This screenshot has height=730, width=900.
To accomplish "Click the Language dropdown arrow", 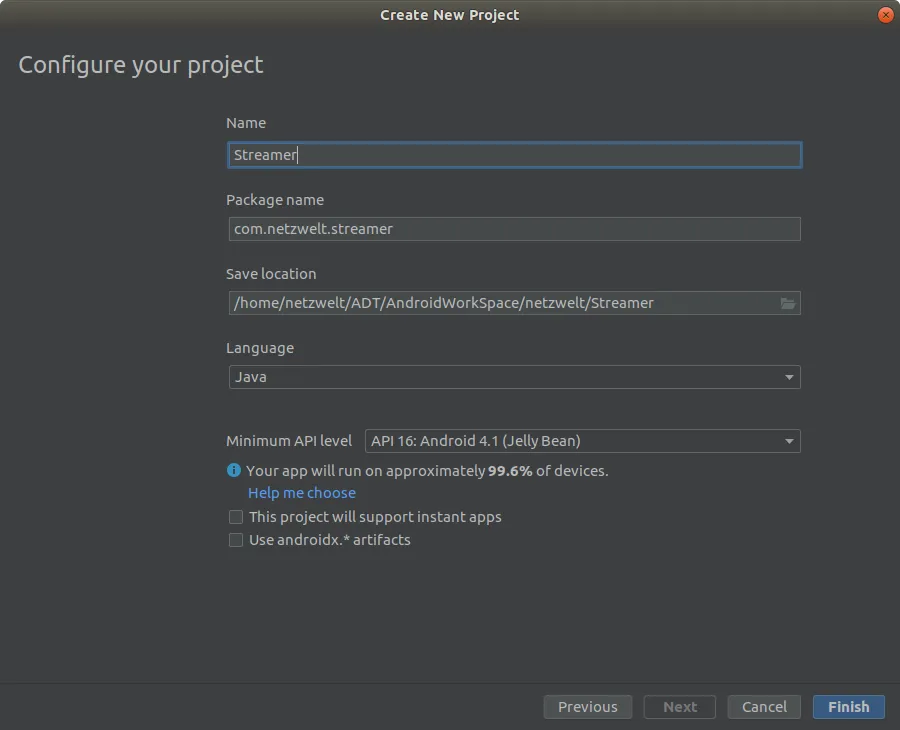I will pos(789,377).
